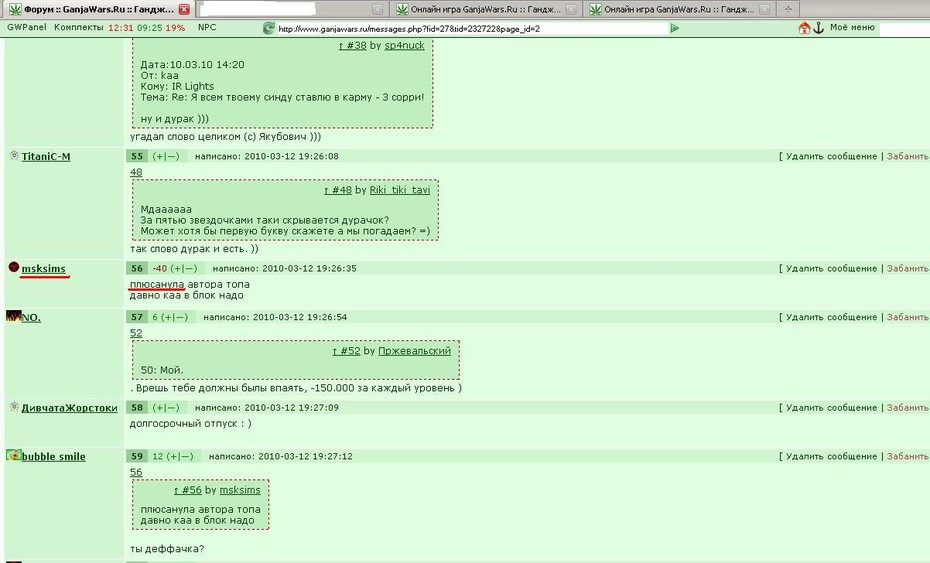
Task: Vote plus on post 55
Action: (158, 156)
